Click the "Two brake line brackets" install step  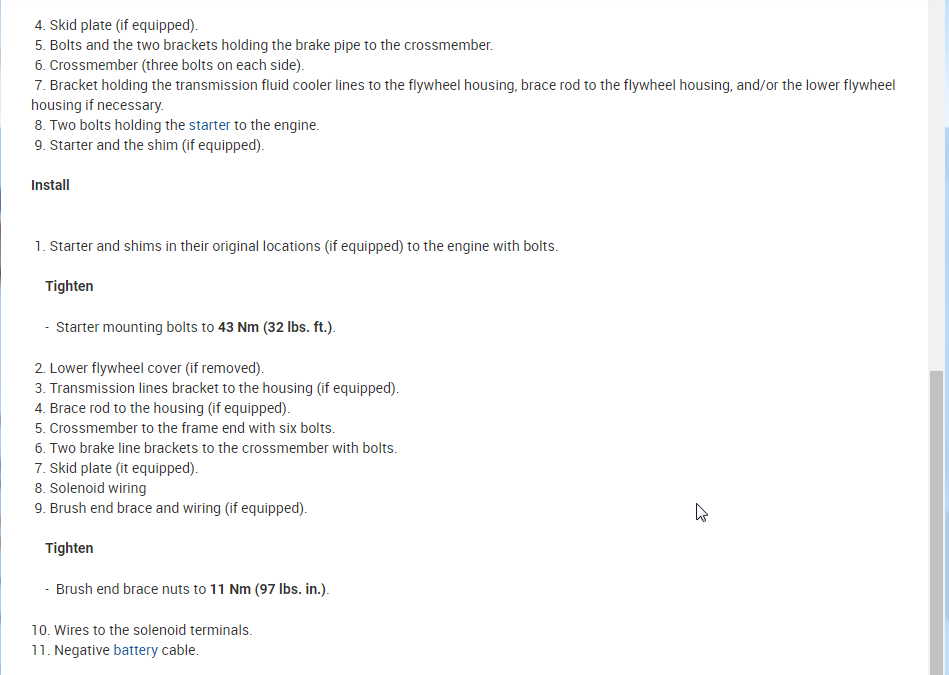click(x=223, y=448)
